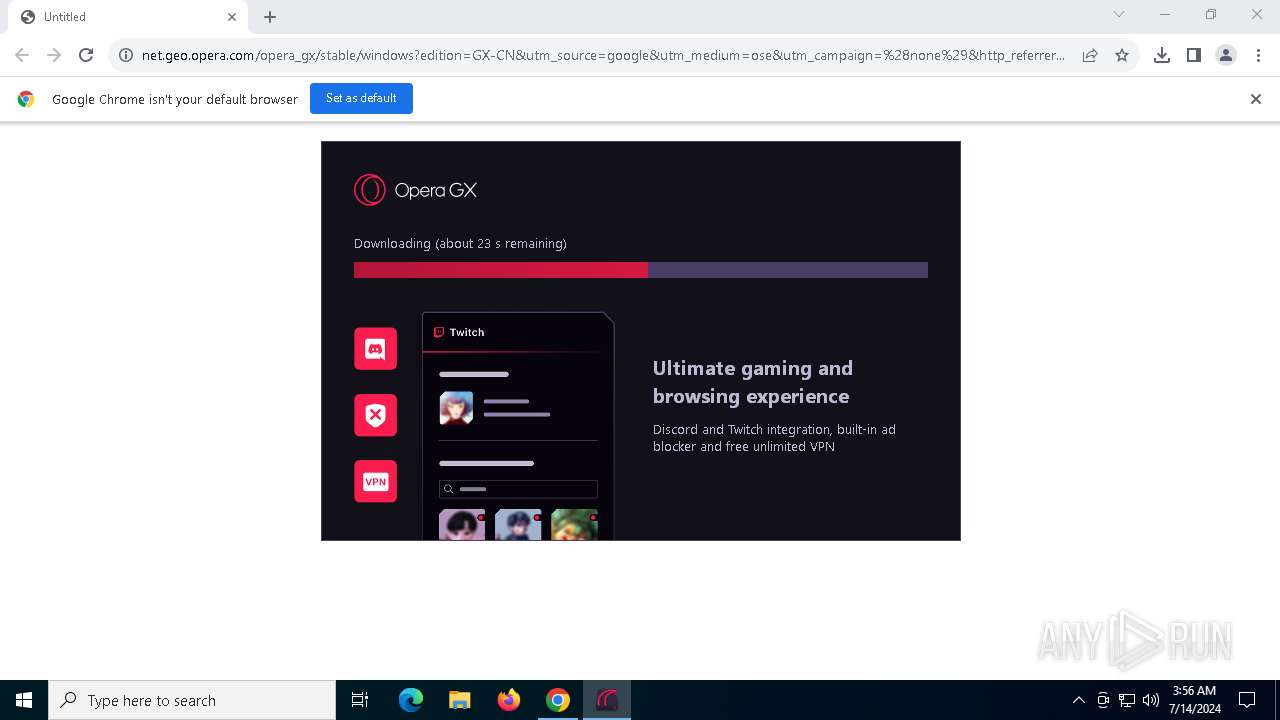Click the taskbar search box
The height and width of the screenshot is (720, 1280).
tap(192, 700)
